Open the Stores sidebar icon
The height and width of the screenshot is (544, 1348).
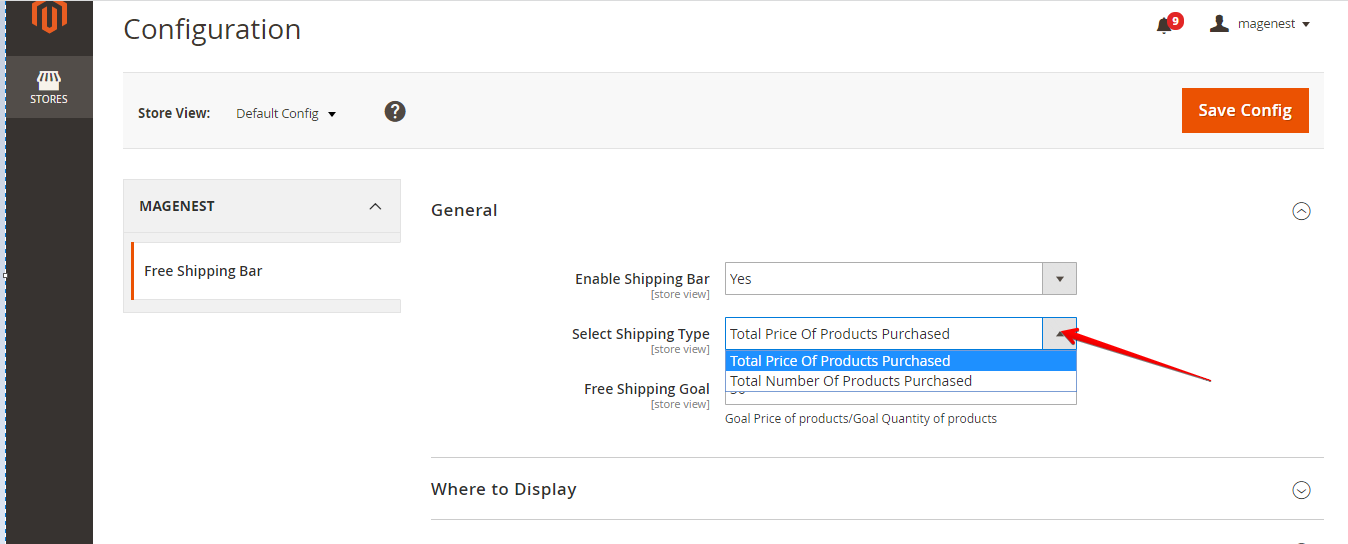tap(49, 79)
